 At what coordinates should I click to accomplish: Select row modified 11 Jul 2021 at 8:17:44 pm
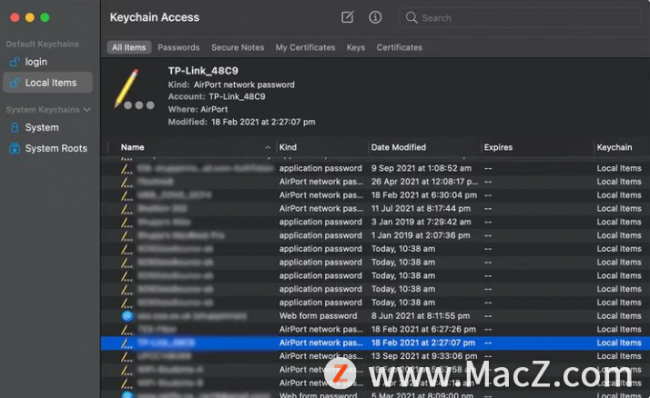click(375, 209)
